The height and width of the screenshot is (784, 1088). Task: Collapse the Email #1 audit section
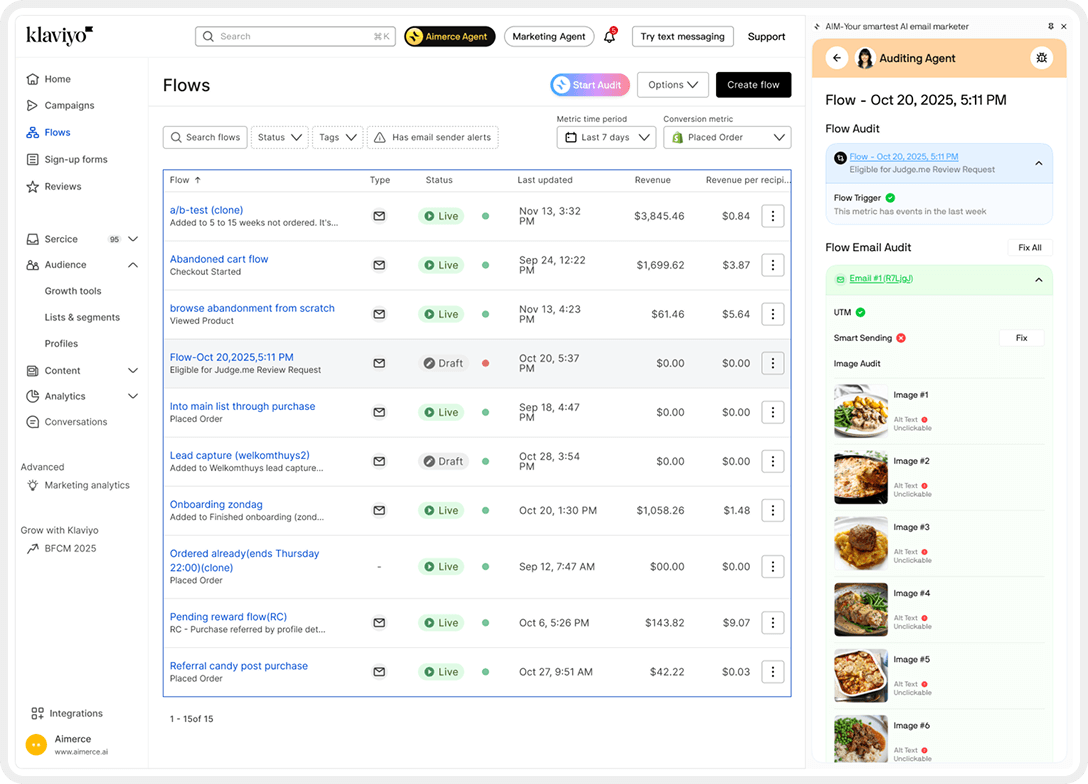coord(1038,279)
